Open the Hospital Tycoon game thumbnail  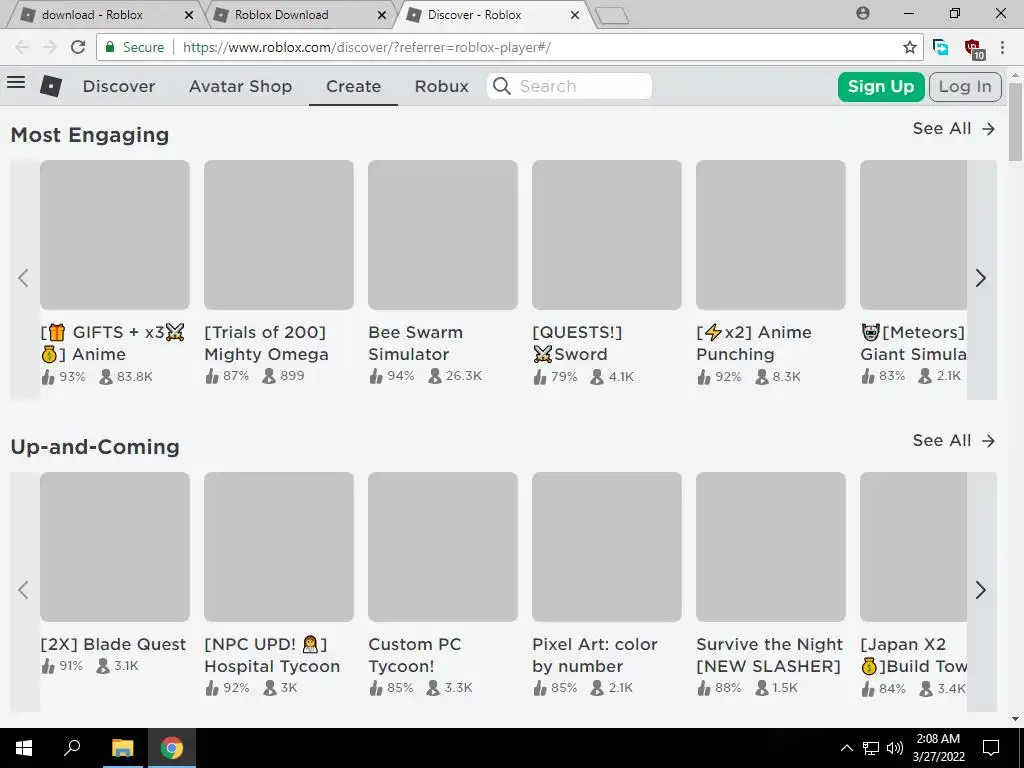pos(279,547)
